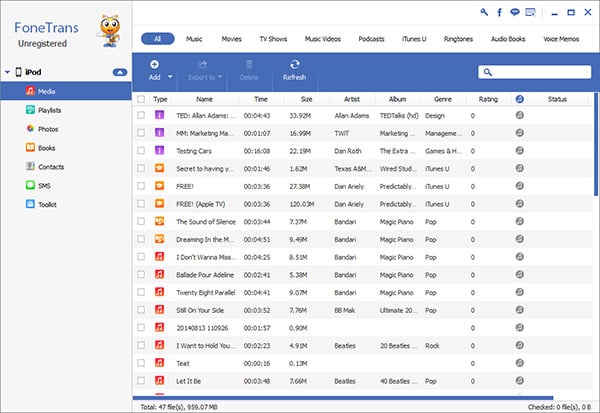Image resolution: width=600 pixels, height=413 pixels.
Task: Switch to the Podcasts tab
Action: tap(371, 39)
